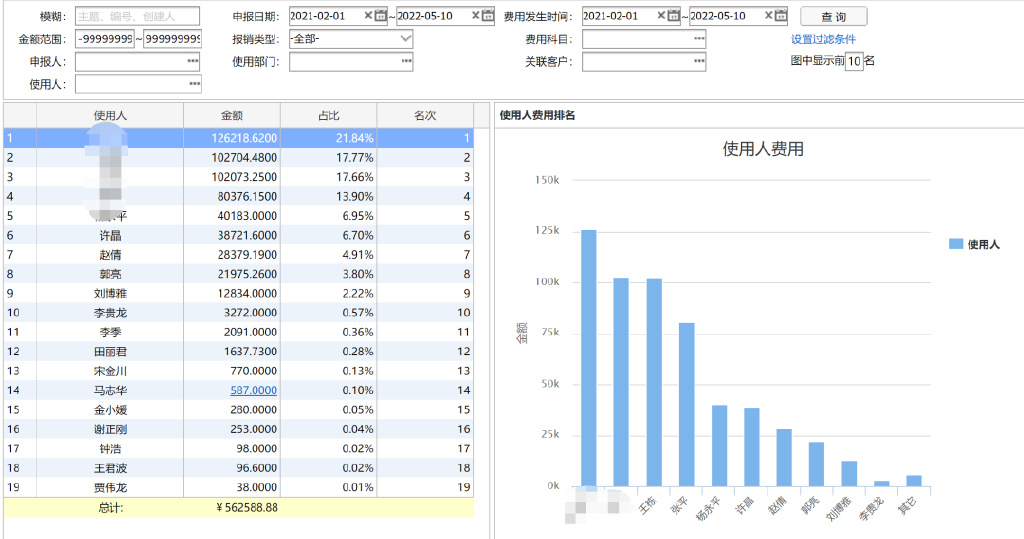Open the 设置过滤条件 link
Image resolution: width=1024 pixels, height=539 pixels.
pyautogui.click(x=823, y=40)
